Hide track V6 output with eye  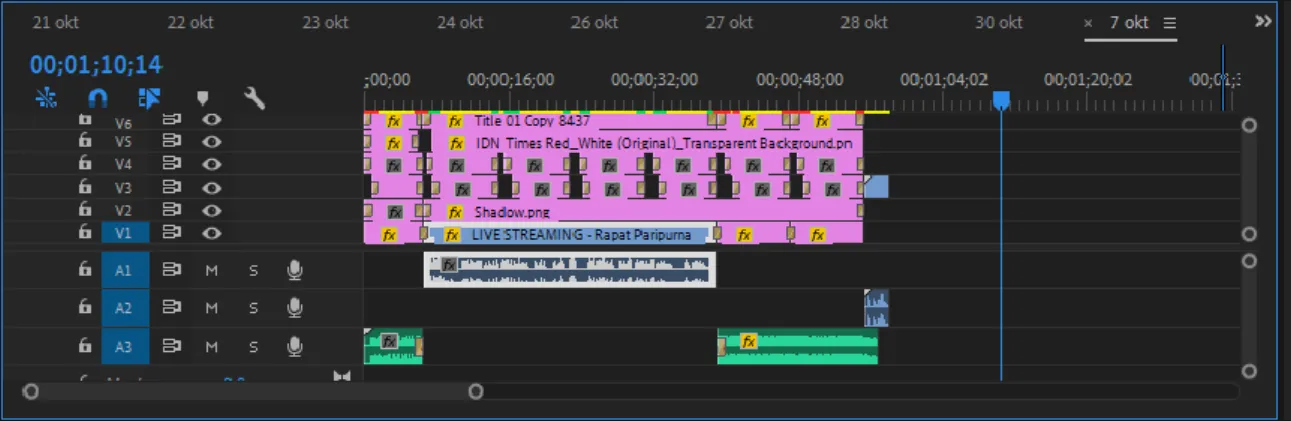point(211,119)
